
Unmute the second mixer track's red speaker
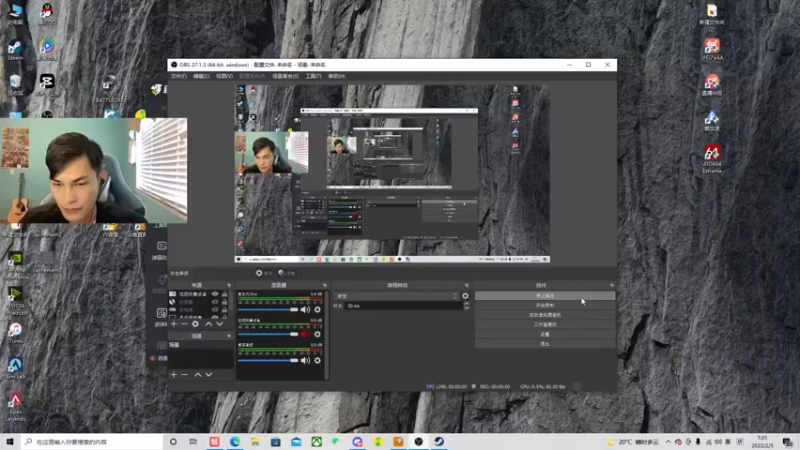coord(305,335)
